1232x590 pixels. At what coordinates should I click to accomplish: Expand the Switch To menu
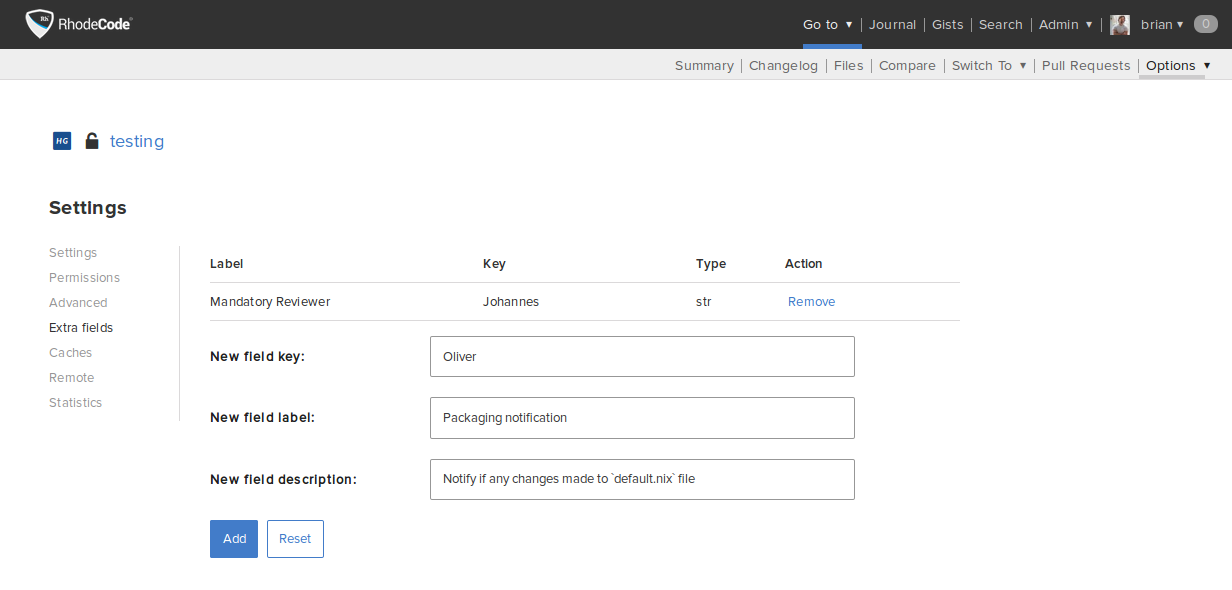point(988,66)
